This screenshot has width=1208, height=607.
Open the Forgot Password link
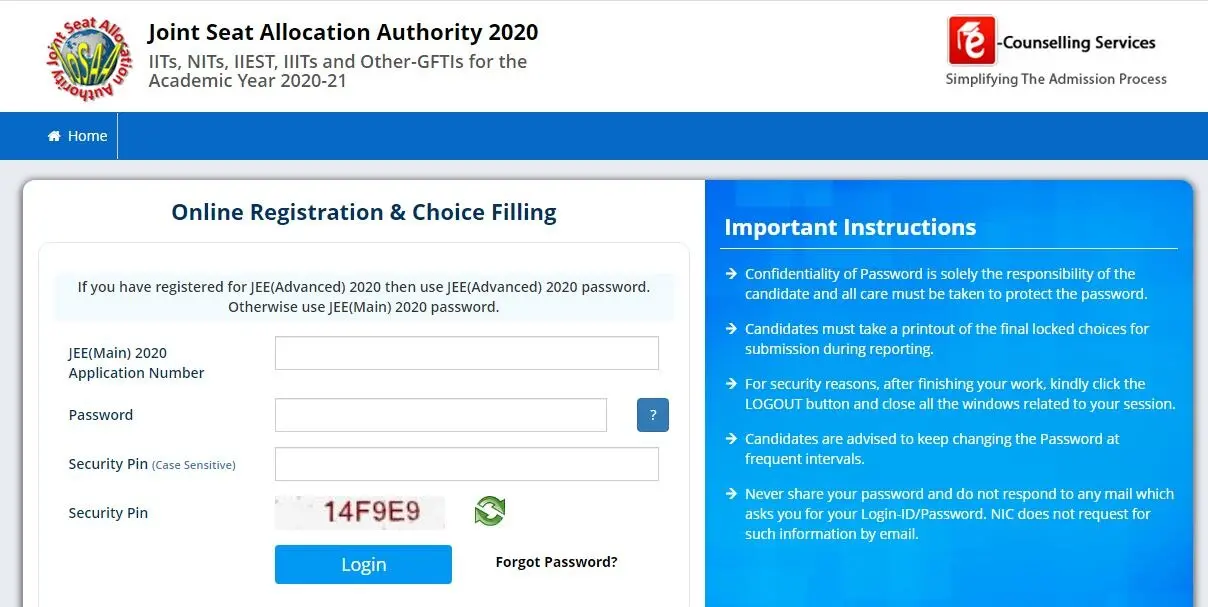[556, 562]
